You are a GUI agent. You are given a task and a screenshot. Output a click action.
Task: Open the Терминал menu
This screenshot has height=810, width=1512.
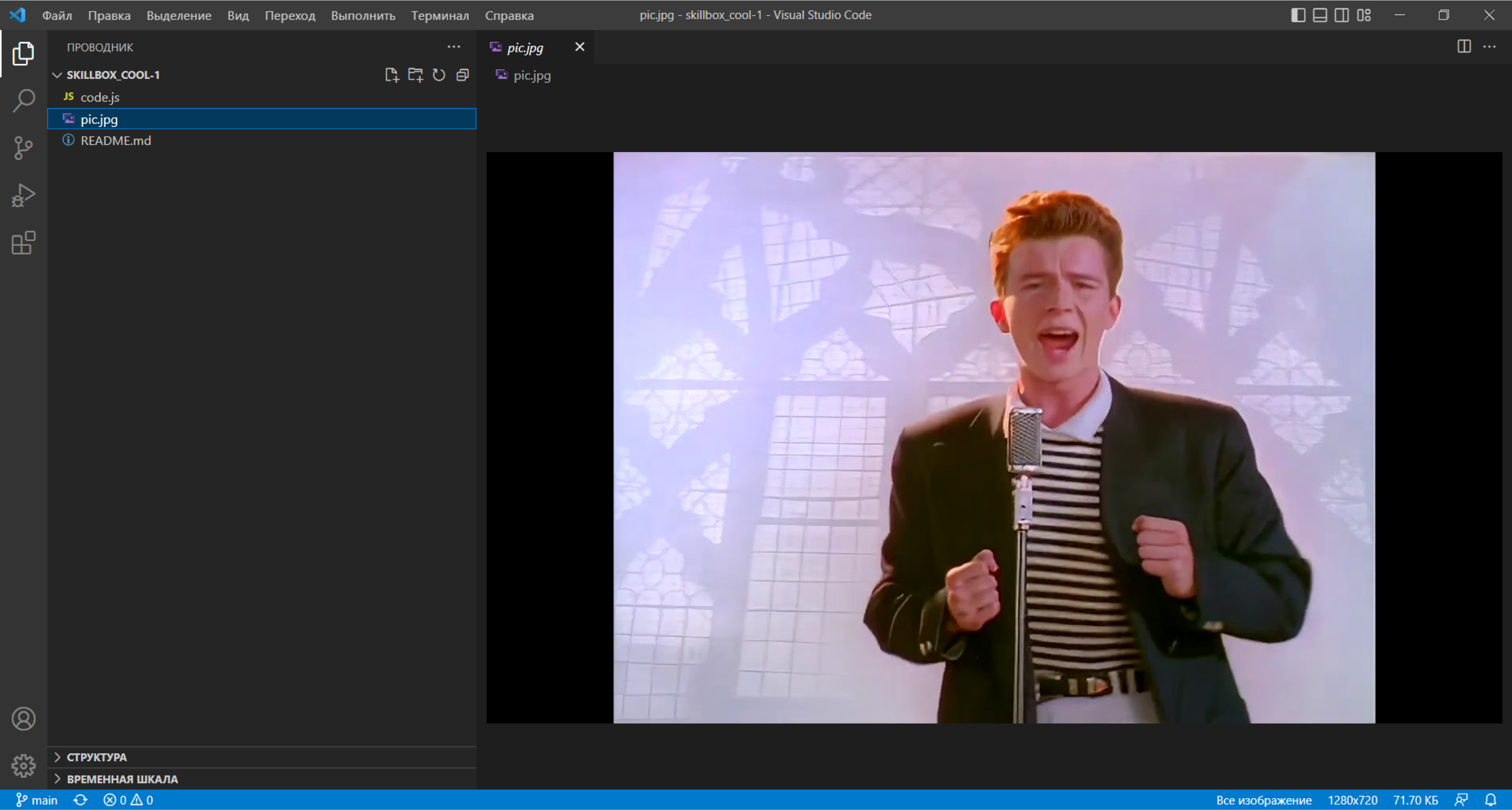(x=440, y=15)
